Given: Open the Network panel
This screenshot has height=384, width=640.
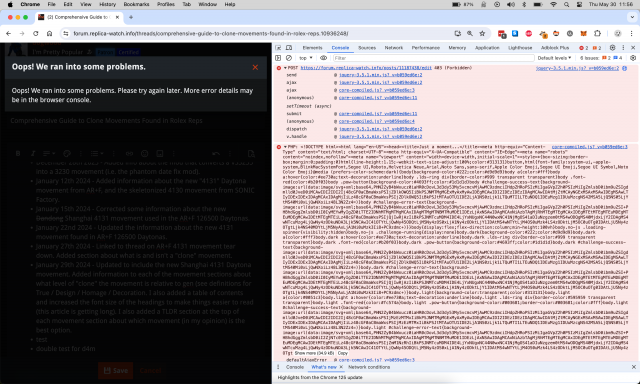Looking at the screenshot, I should point(393,48).
